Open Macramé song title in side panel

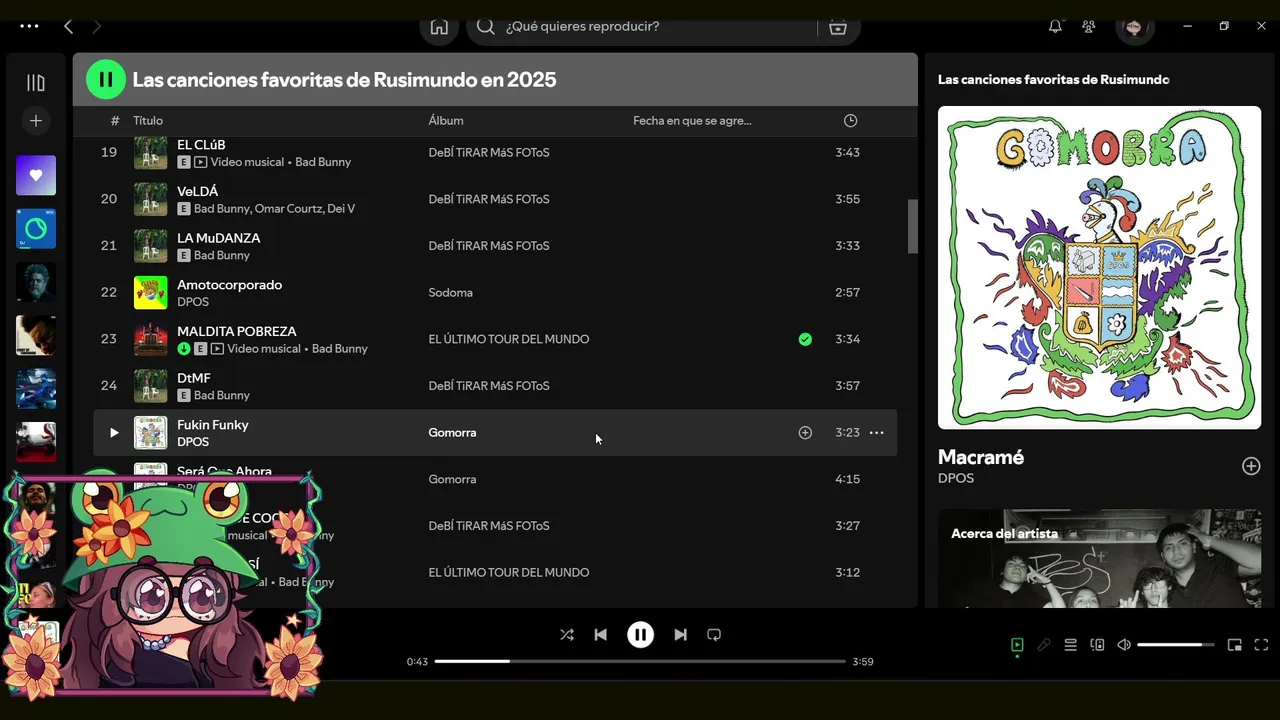(x=981, y=457)
